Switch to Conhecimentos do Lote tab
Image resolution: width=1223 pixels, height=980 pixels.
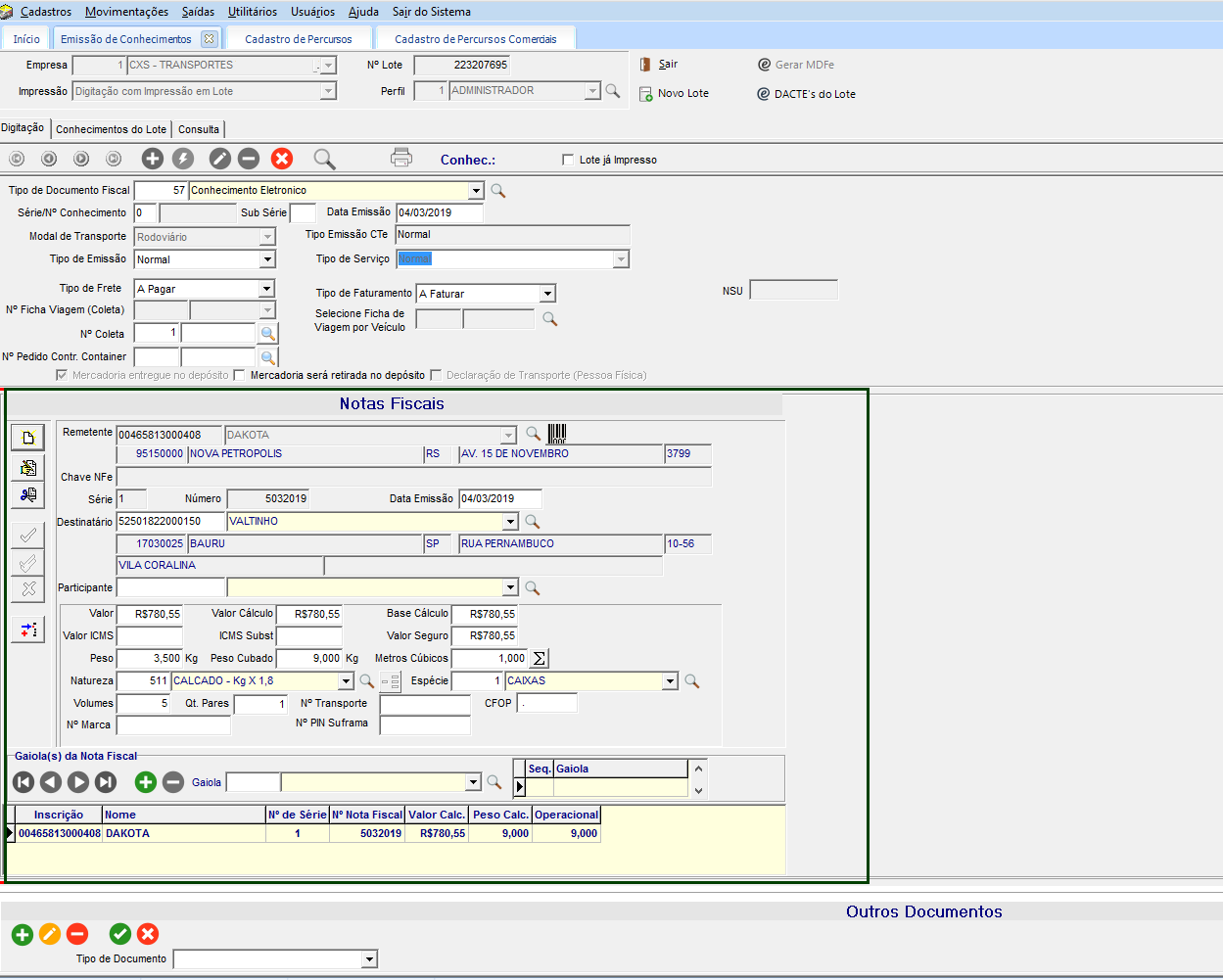(x=111, y=129)
